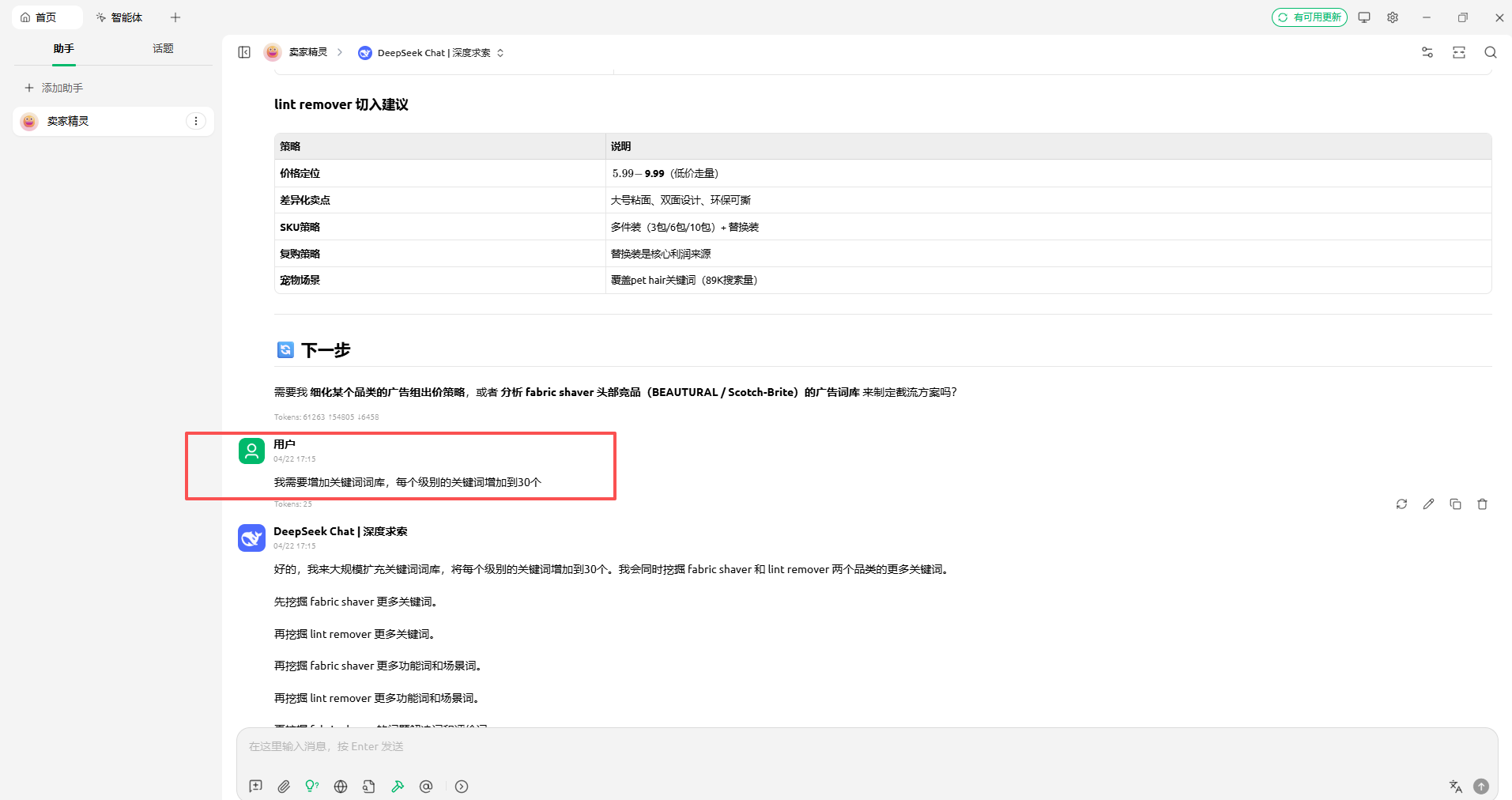The width and height of the screenshot is (1512, 800).
Task: Click the paperclip attachment icon
Action: pos(284,786)
